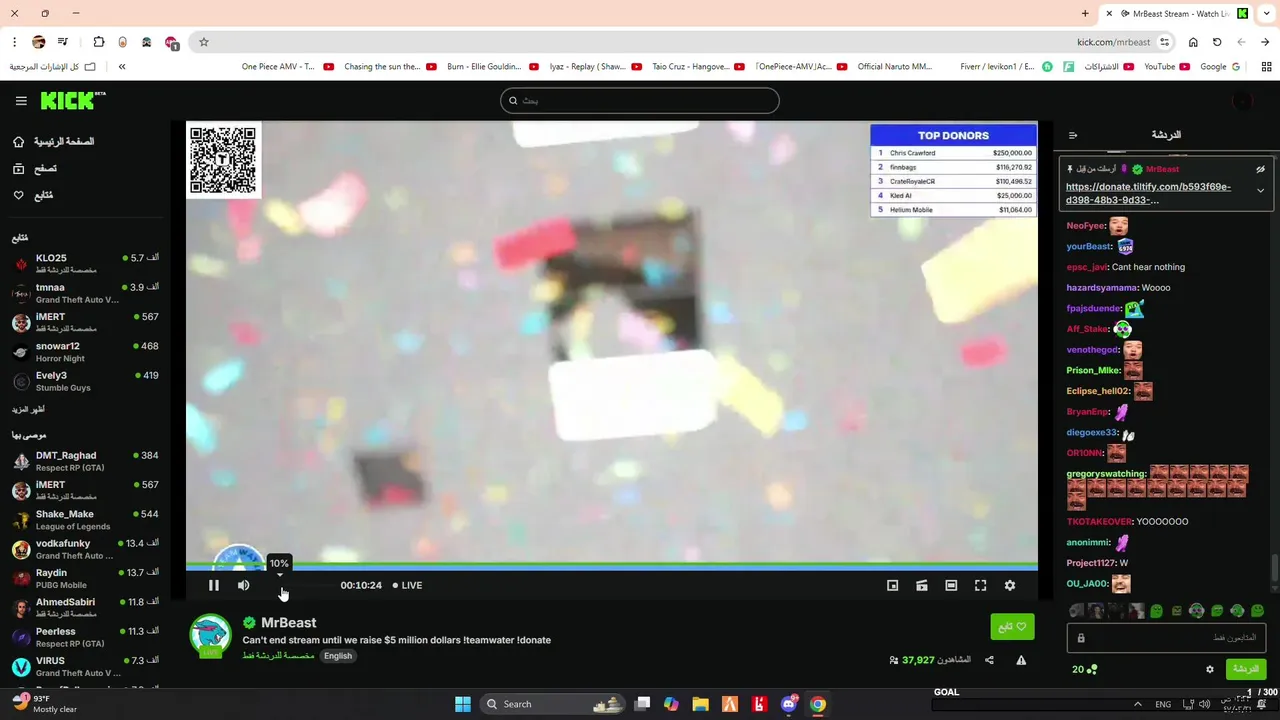
Task: Open snowar12 Horror Night channel
Action: tap(85, 352)
